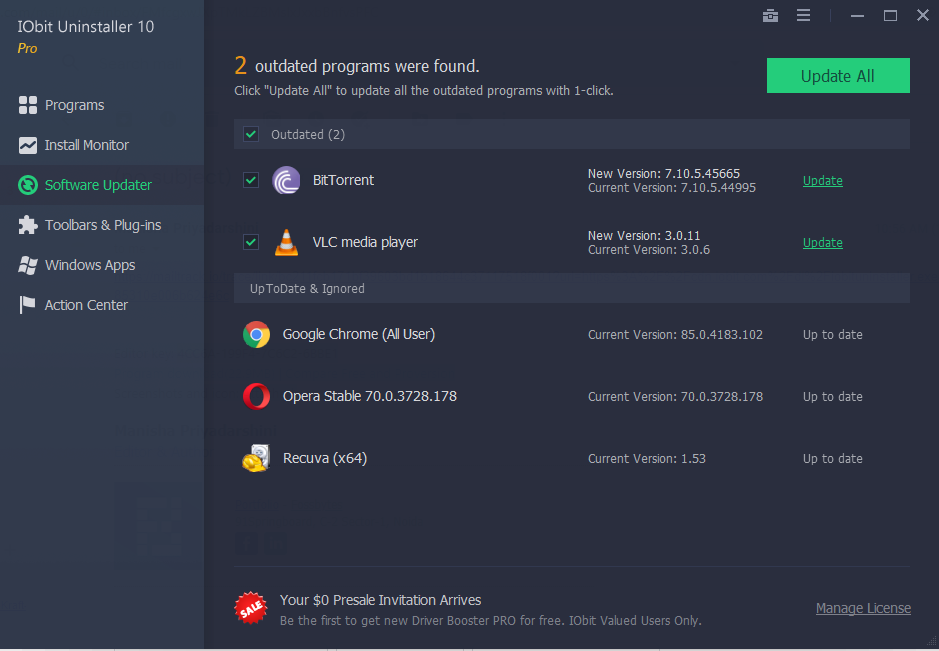Open the Manage License link
The image size is (939, 651).
(862, 608)
